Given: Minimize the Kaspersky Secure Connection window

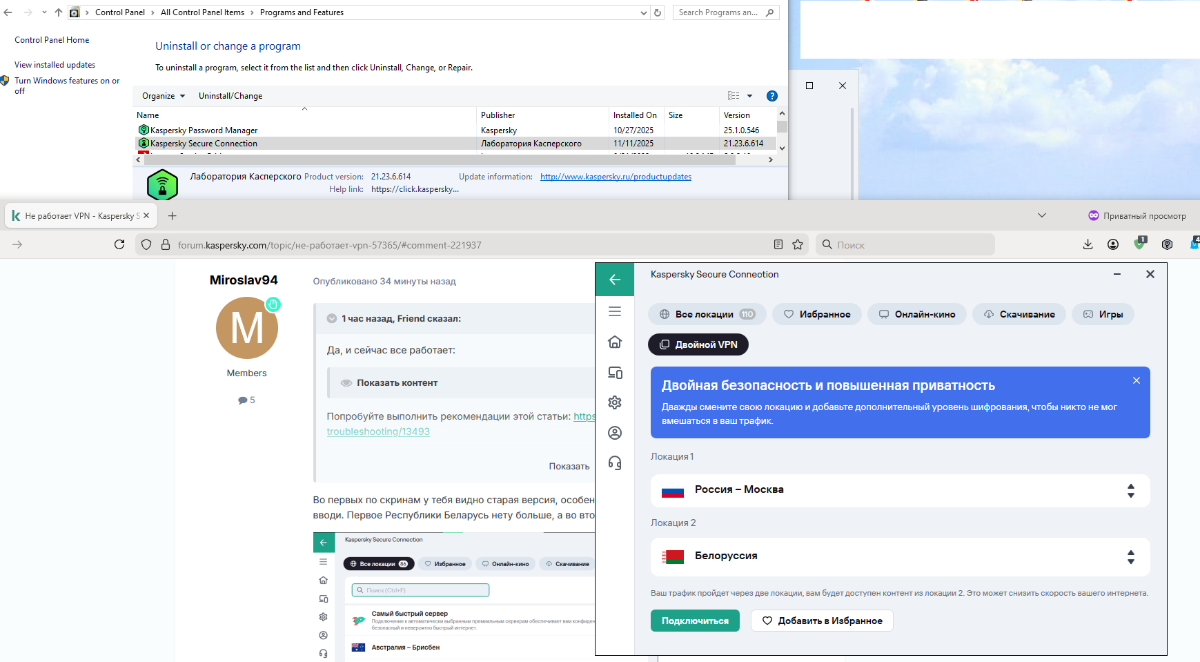Looking at the screenshot, I should point(1117,274).
